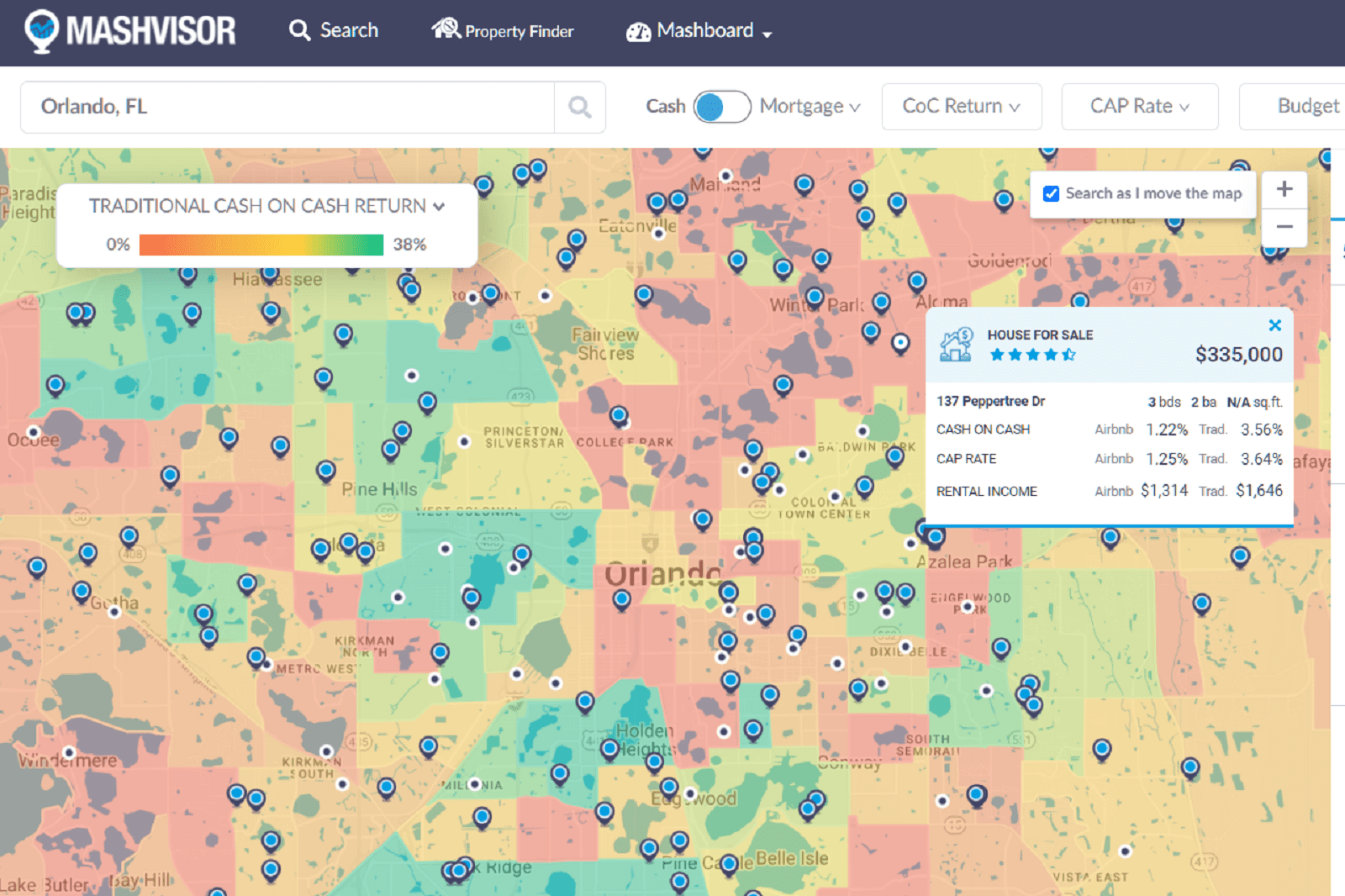Click the 0% to 38% color gradient bar
This screenshot has width=1345, height=896.
click(x=261, y=245)
